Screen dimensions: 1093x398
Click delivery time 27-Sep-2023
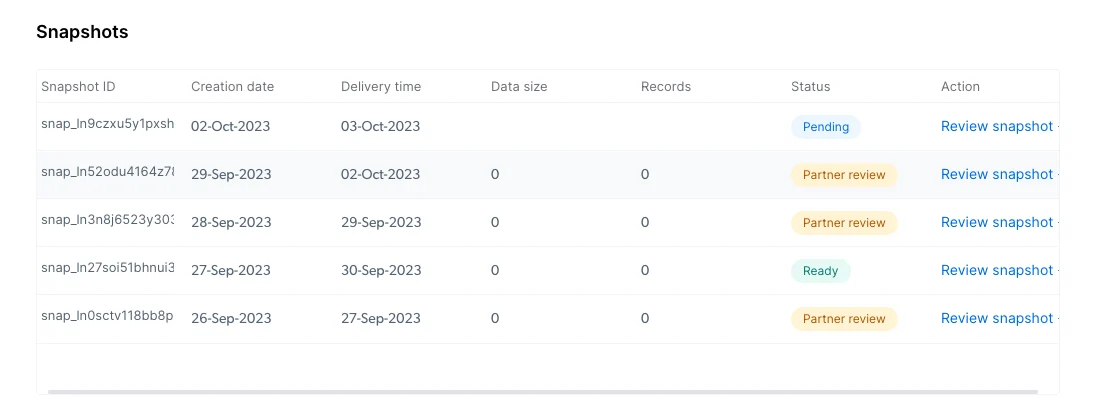[x=381, y=319]
